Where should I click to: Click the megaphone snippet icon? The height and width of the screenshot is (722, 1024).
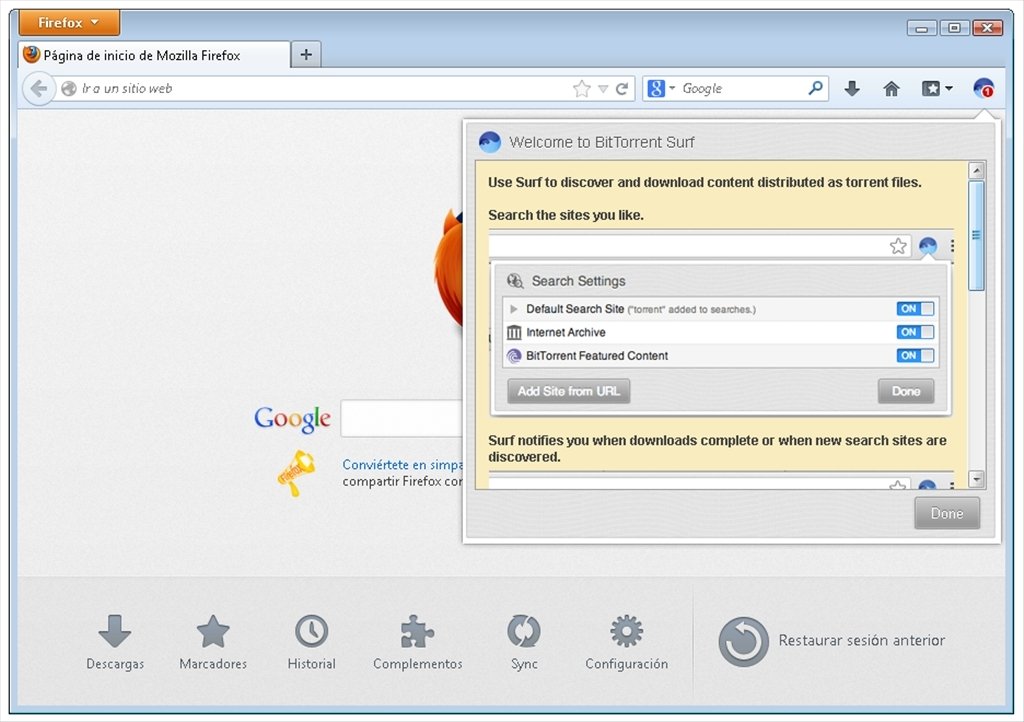click(x=296, y=473)
